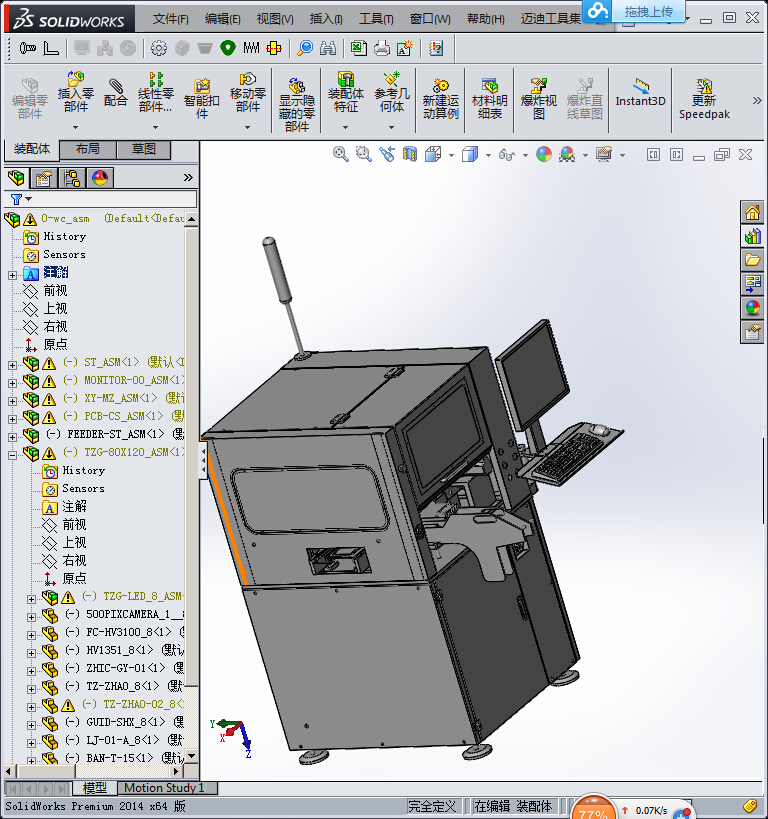Screen dimensions: 768x819
Task: Switch to the ConfigurationManager tab icon
Action: pyautogui.click(x=72, y=178)
